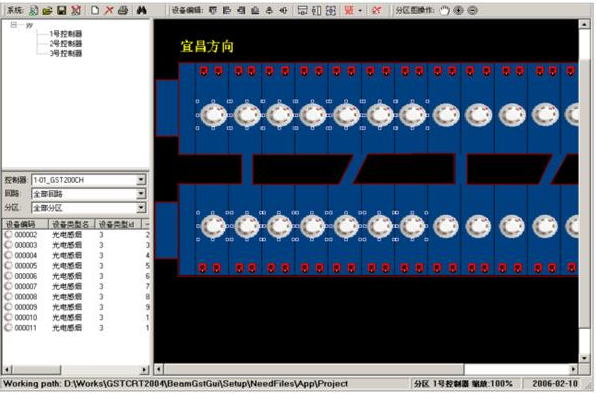This screenshot has height=396, width=596.
Task: Select device 000005 radio button in list
Action: click(x=8, y=265)
